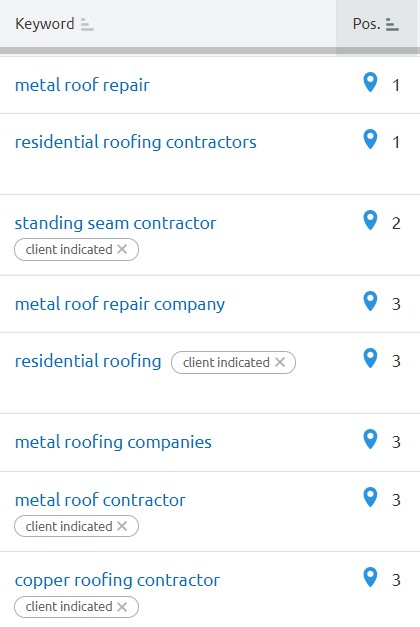Click the map pin for metal roofing companies
This screenshot has height=627, width=420.
[x=370, y=439]
